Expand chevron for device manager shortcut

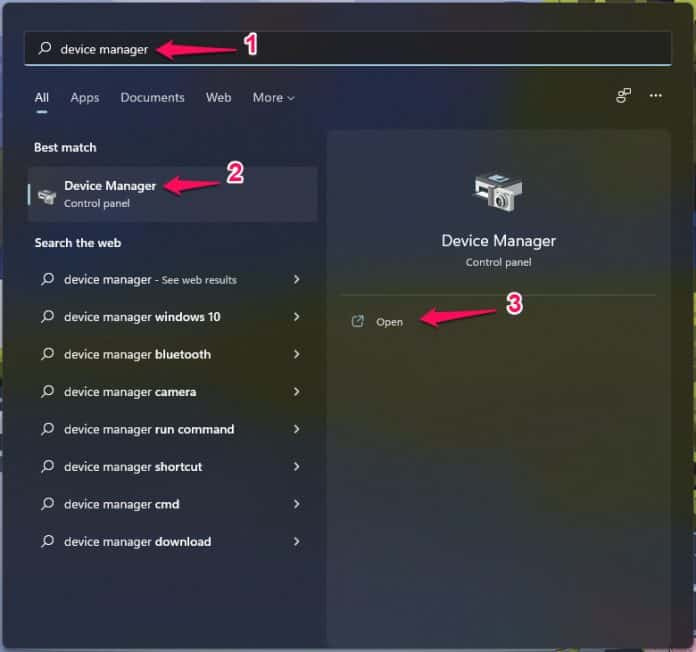coord(297,466)
